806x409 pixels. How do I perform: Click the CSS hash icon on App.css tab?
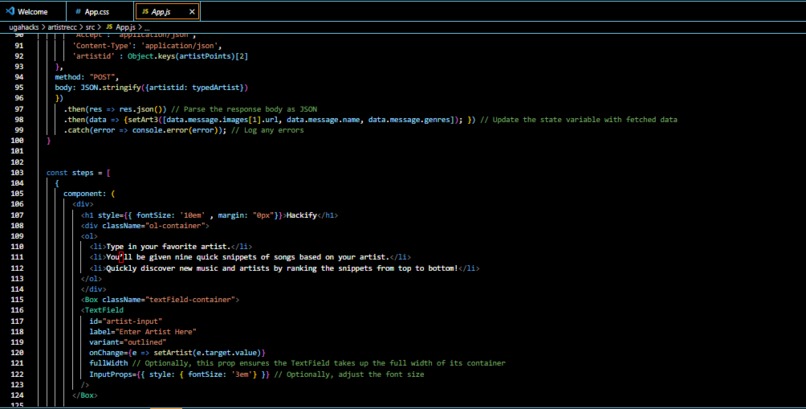click(78, 12)
